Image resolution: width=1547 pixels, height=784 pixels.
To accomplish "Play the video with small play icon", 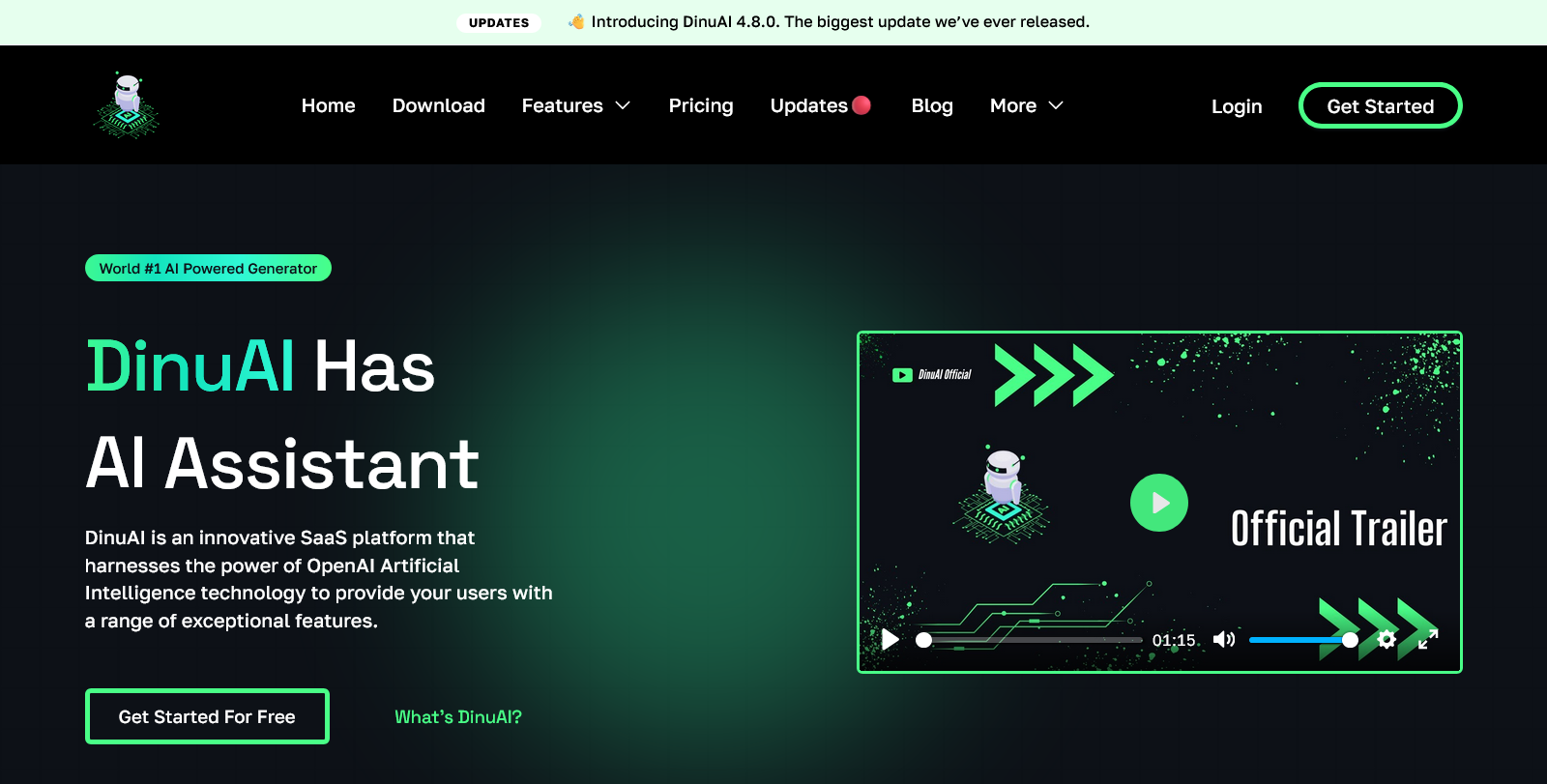I will [x=890, y=639].
